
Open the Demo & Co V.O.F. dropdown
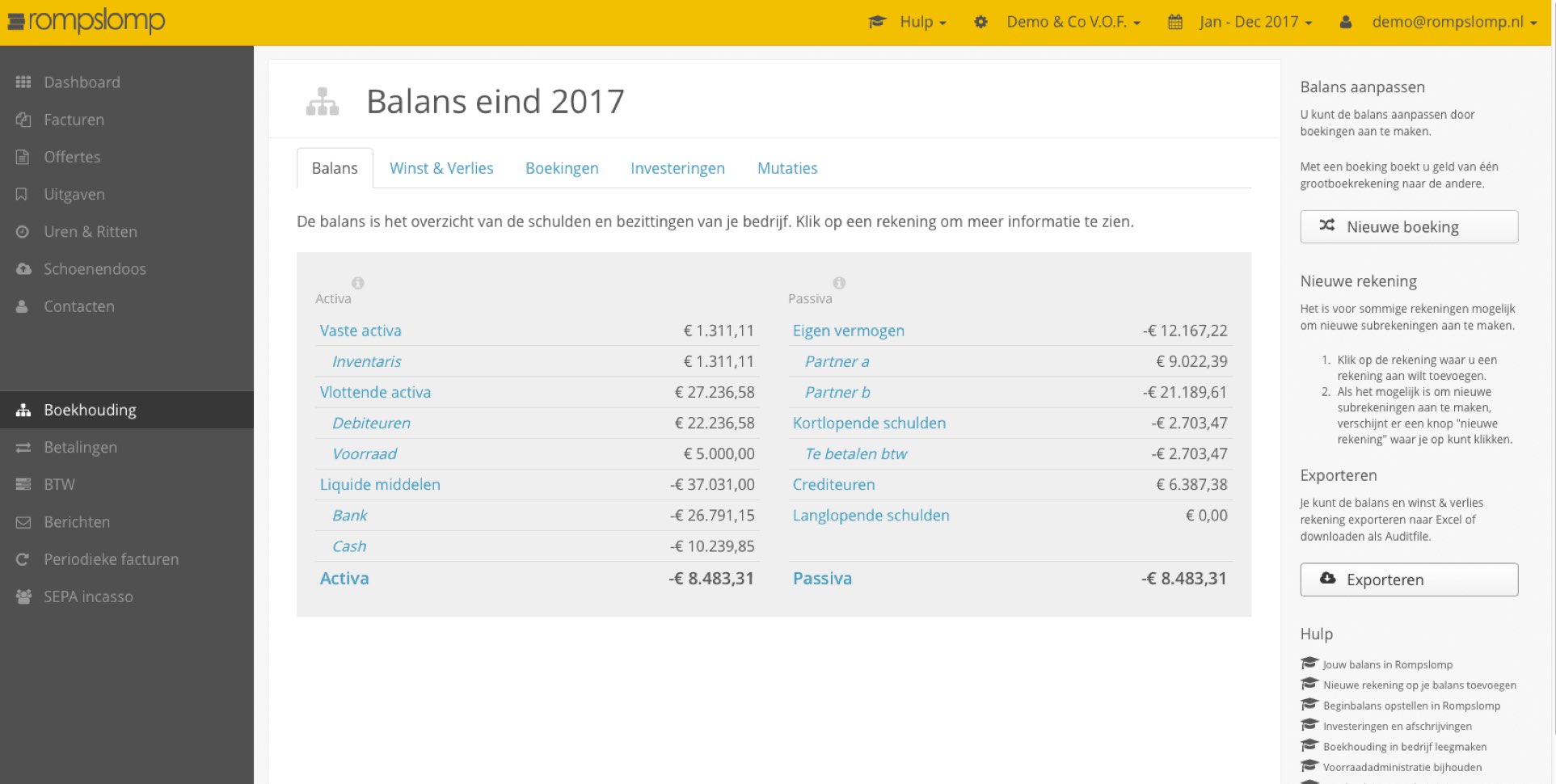click(1073, 22)
